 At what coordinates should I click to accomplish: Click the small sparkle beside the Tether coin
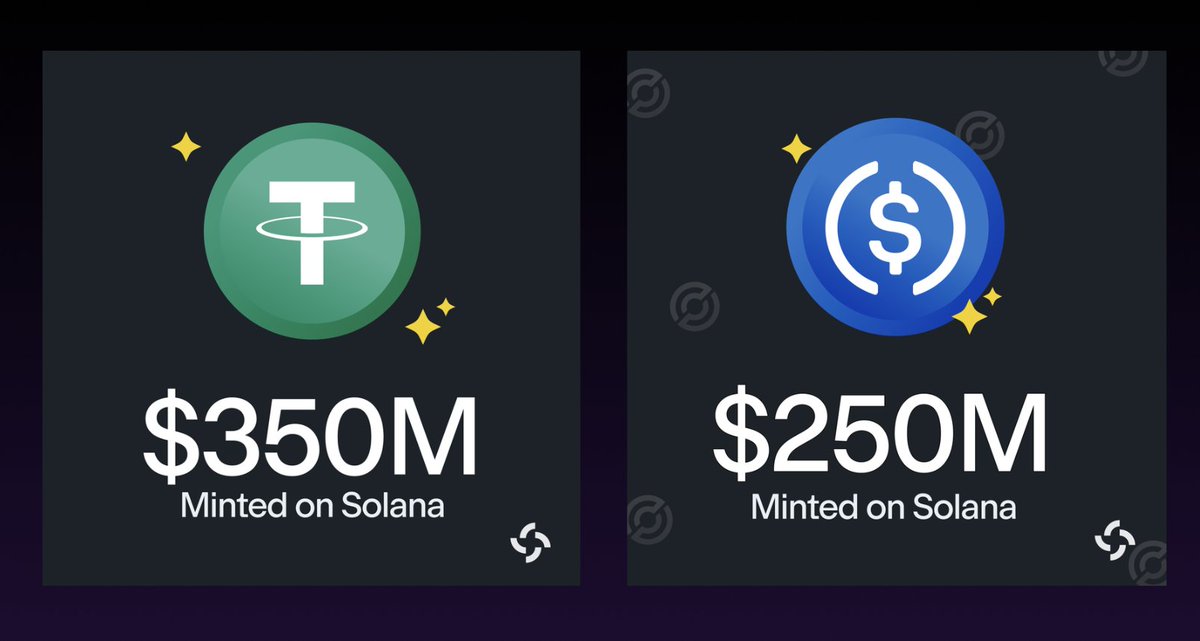445,307
